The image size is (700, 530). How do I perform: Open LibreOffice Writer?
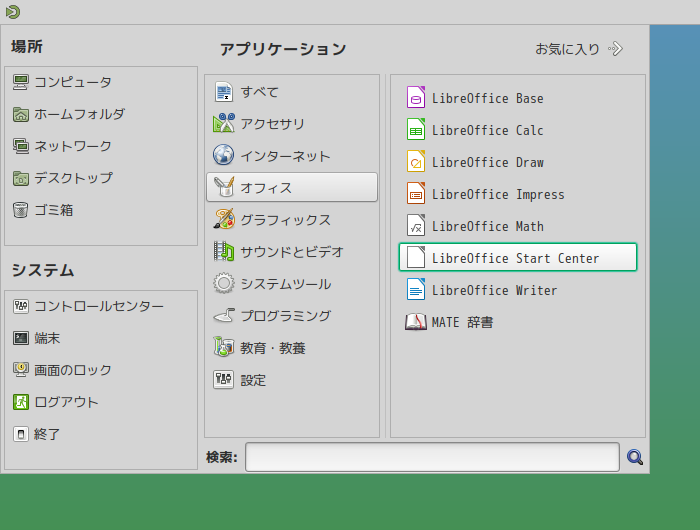518,290
